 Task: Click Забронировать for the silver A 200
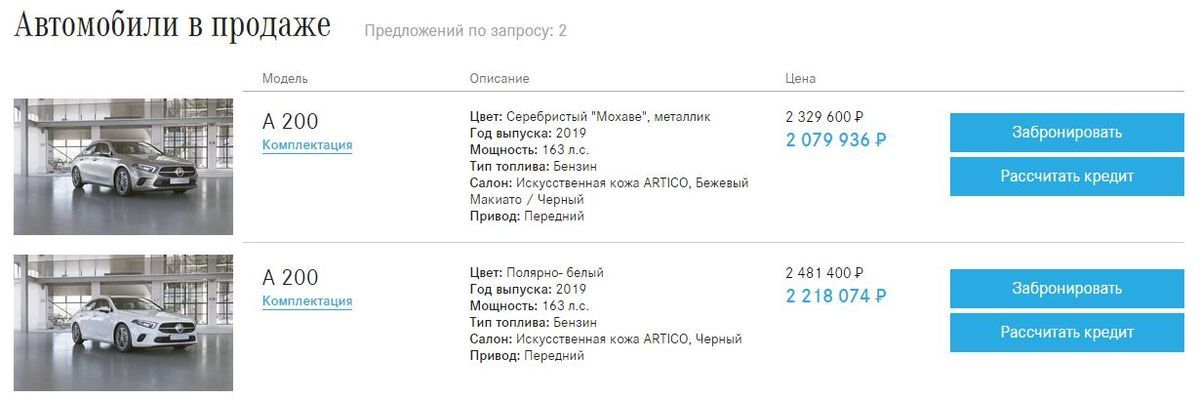(1066, 132)
